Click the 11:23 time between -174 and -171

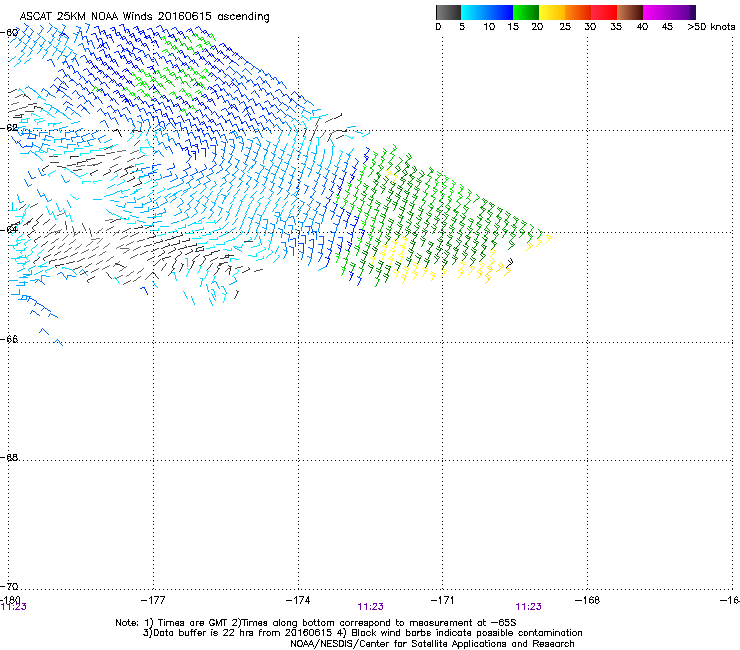[370, 607]
